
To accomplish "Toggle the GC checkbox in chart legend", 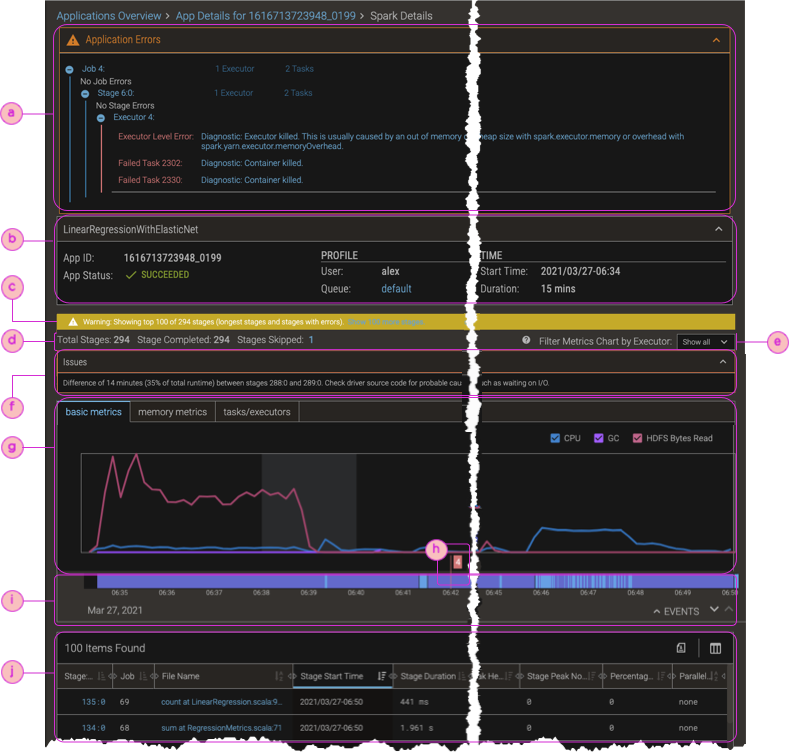I will coord(598,438).
